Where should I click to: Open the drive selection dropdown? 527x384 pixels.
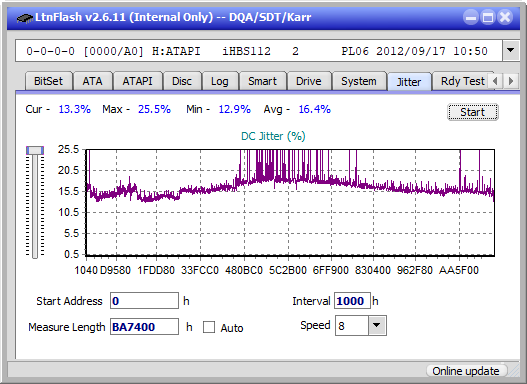511,51
